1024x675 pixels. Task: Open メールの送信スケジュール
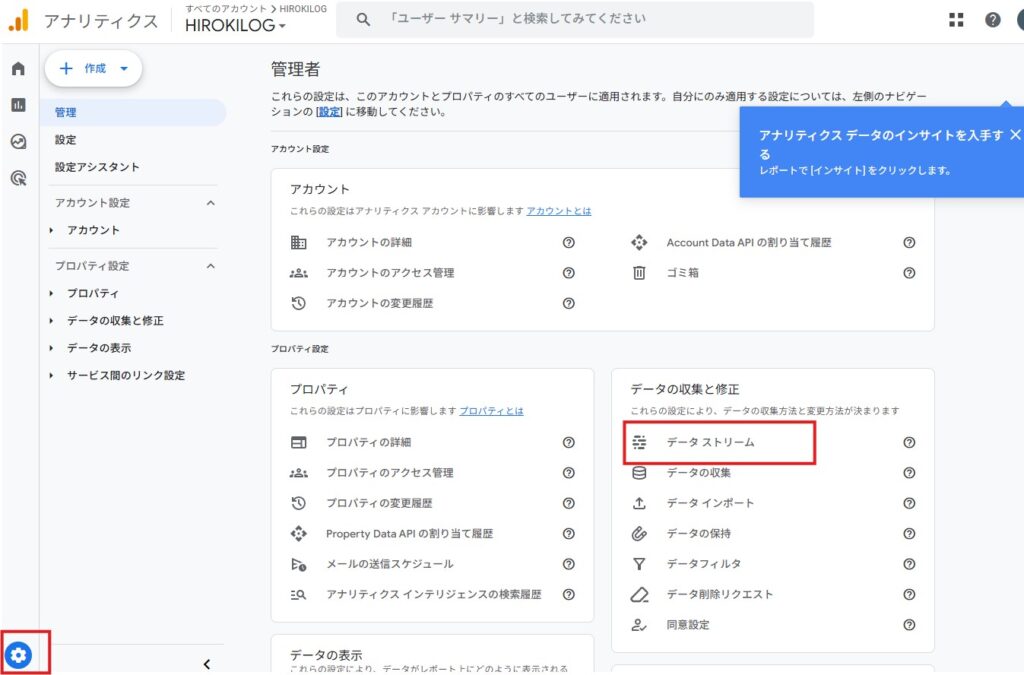[390, 563]
